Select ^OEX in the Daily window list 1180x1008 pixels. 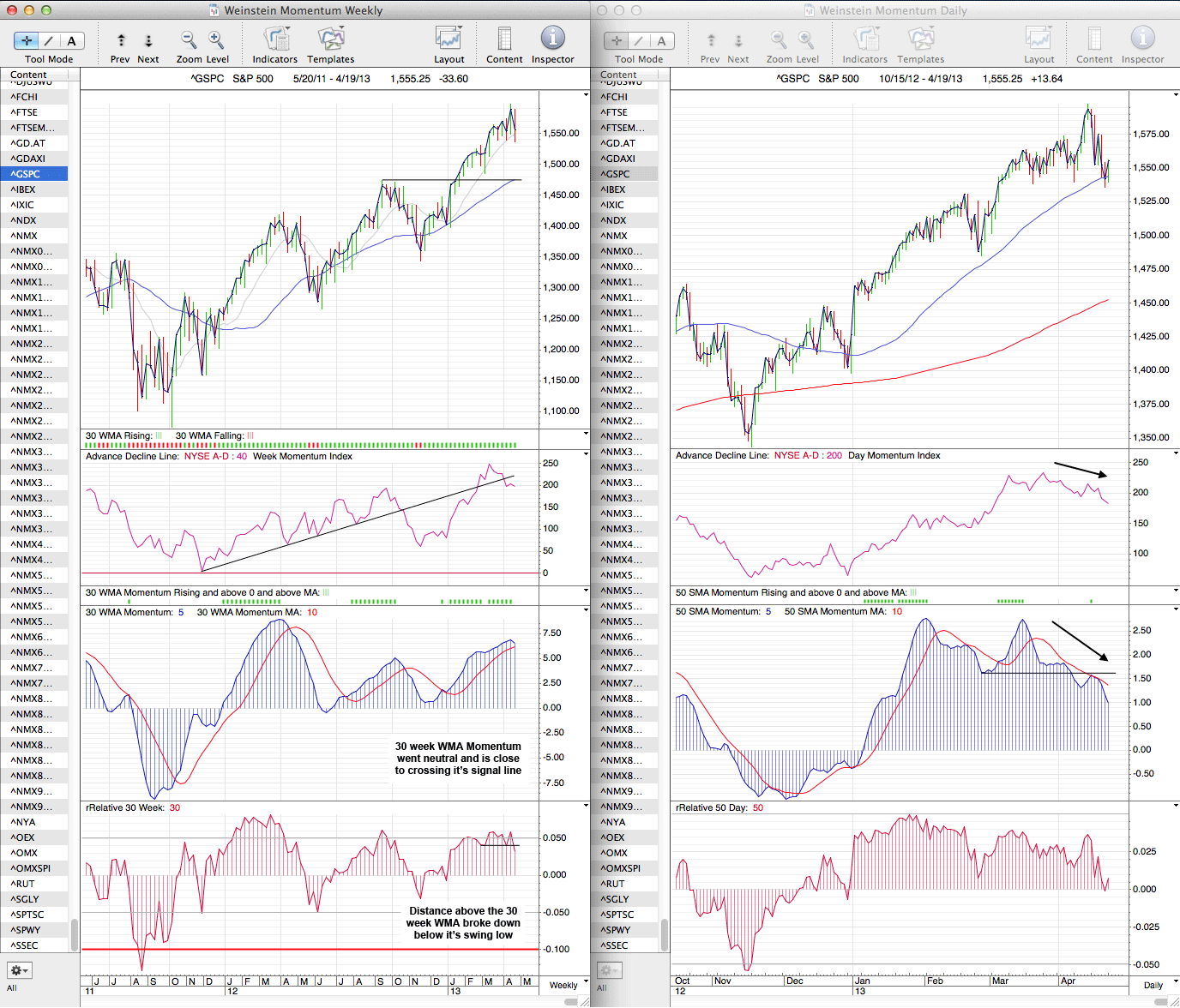point(624,837)
